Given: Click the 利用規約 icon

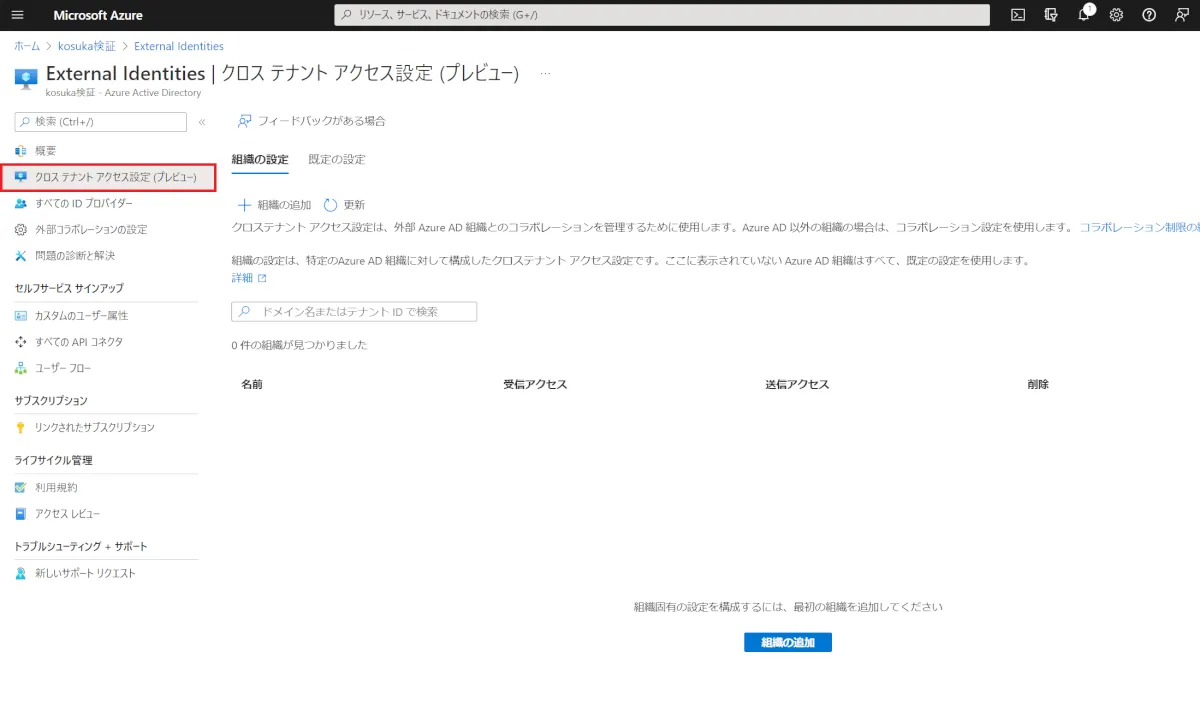Looking at the screenshot, I should click(x=21, y=488).
